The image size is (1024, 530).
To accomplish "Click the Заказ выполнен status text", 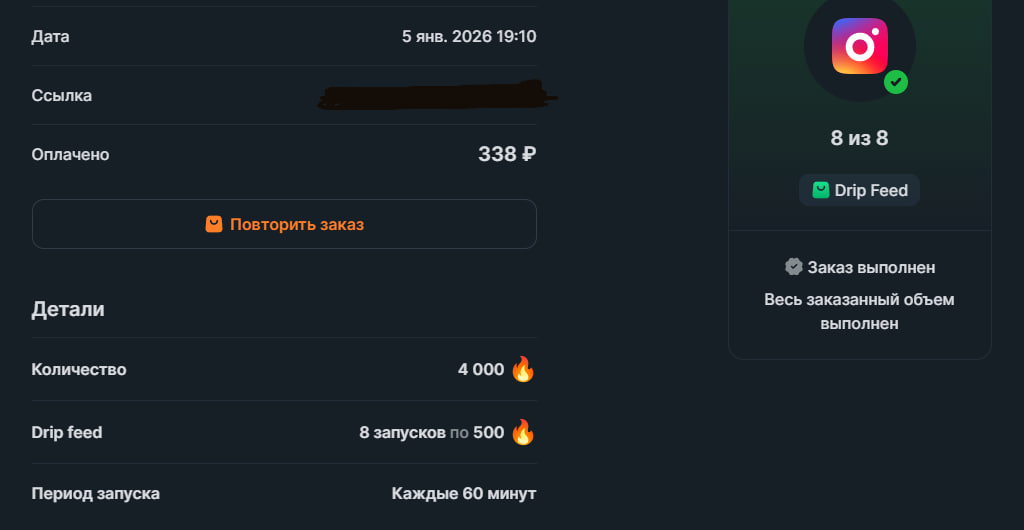I will point(871,267).
